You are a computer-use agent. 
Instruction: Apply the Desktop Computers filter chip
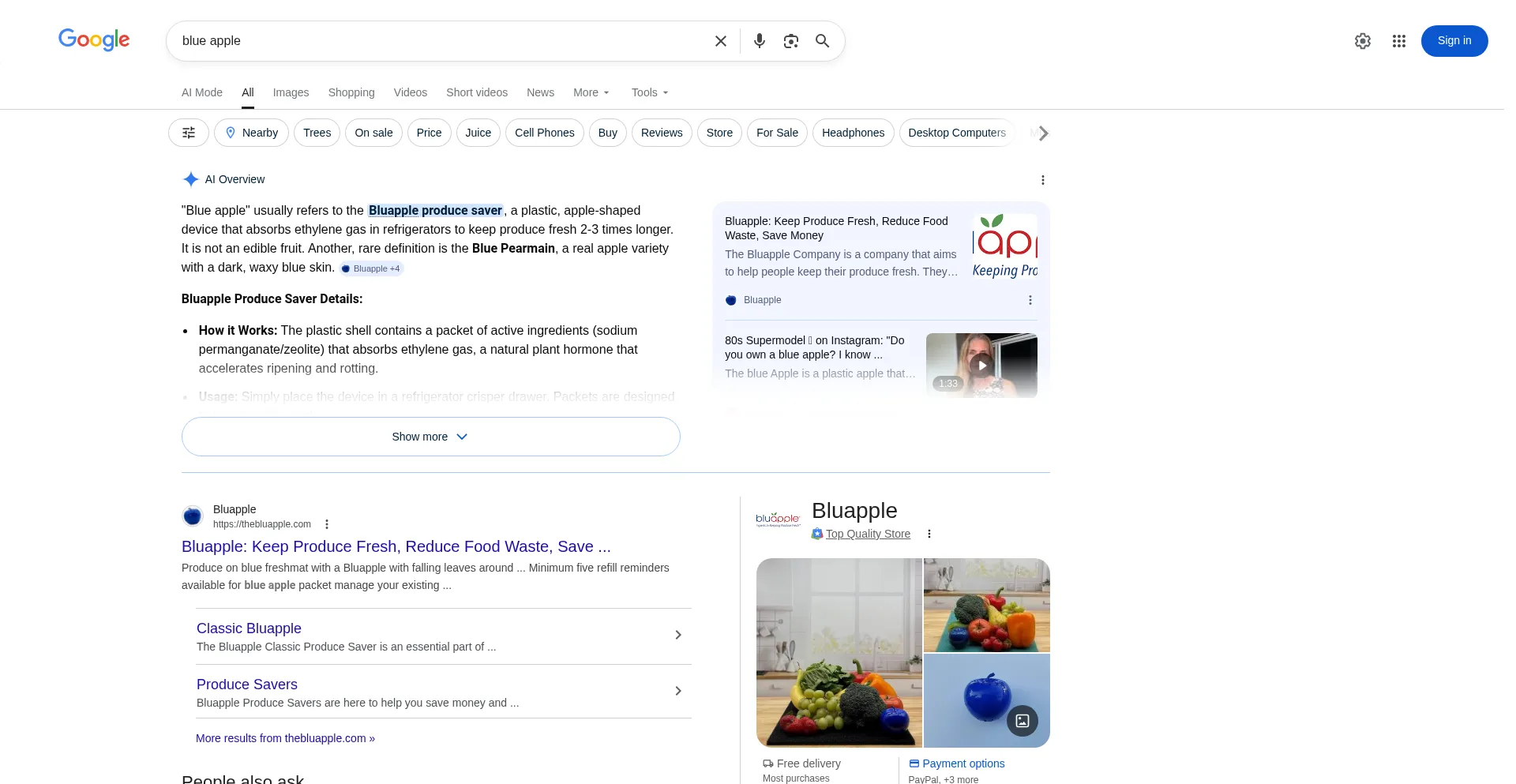957,133
